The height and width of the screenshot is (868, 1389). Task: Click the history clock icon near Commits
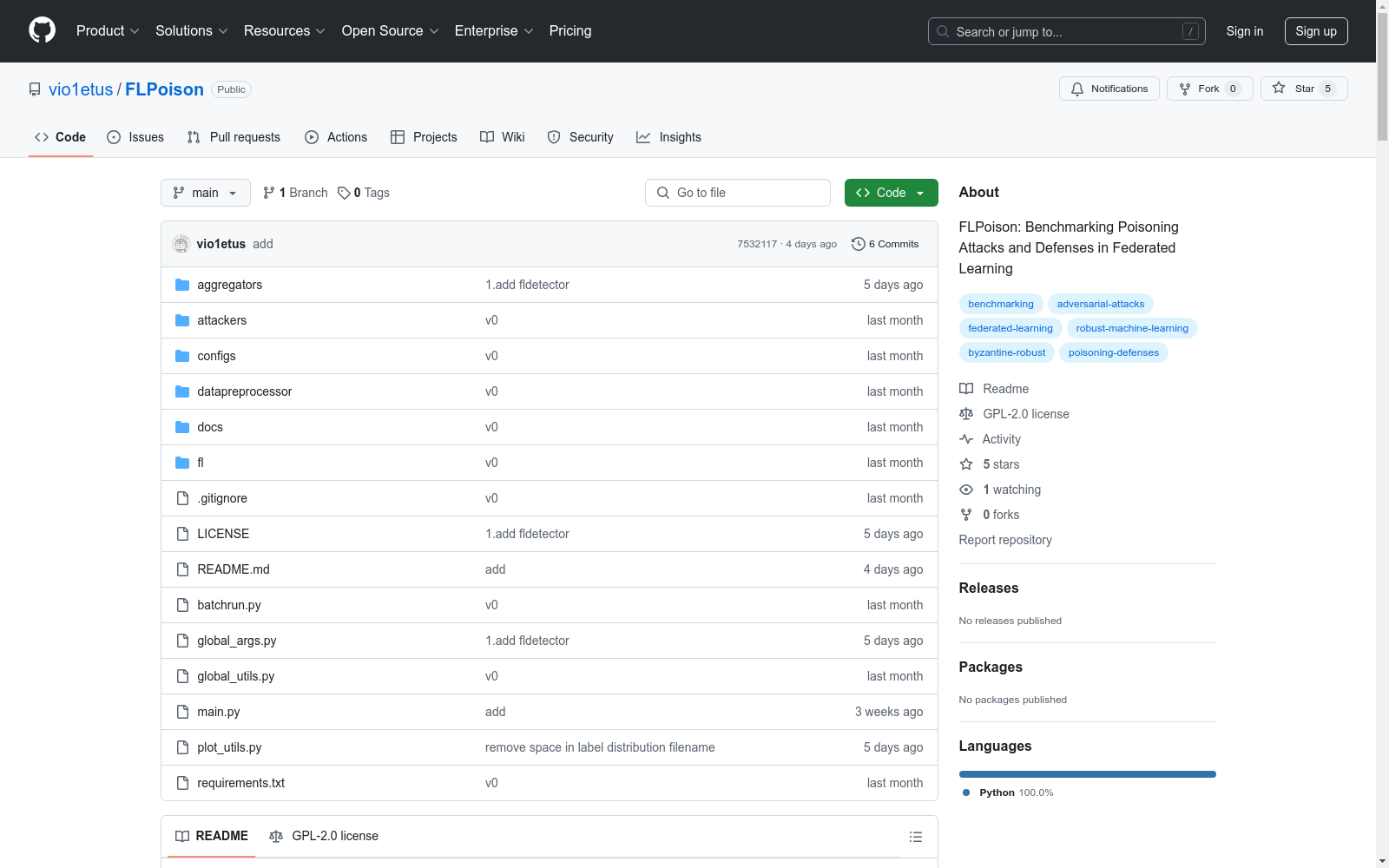coord(859,244)
